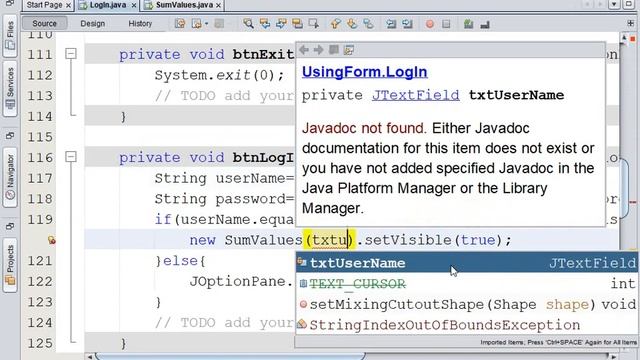This screenshot has width=640, height=360.
Task: Open the JTextField type link
Action: [x=416, y=95]
